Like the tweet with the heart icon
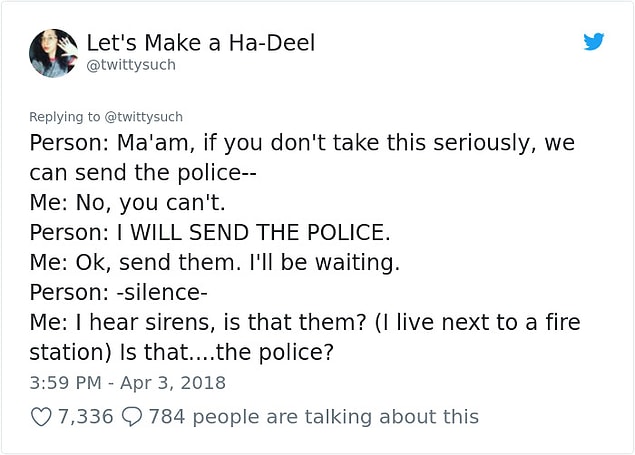The height and width of the screenshot is (455, 635). (41, 417)
